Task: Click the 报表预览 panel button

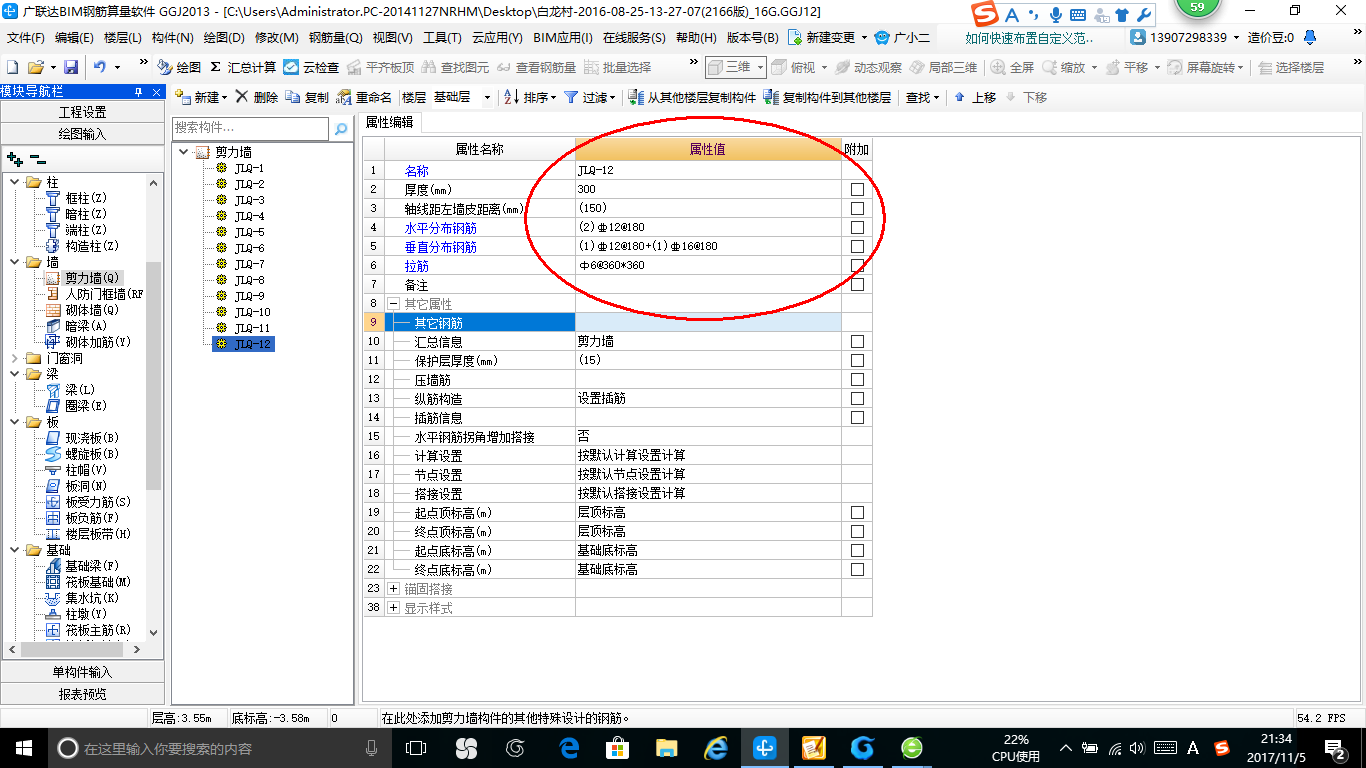Action: click(82, 693)
